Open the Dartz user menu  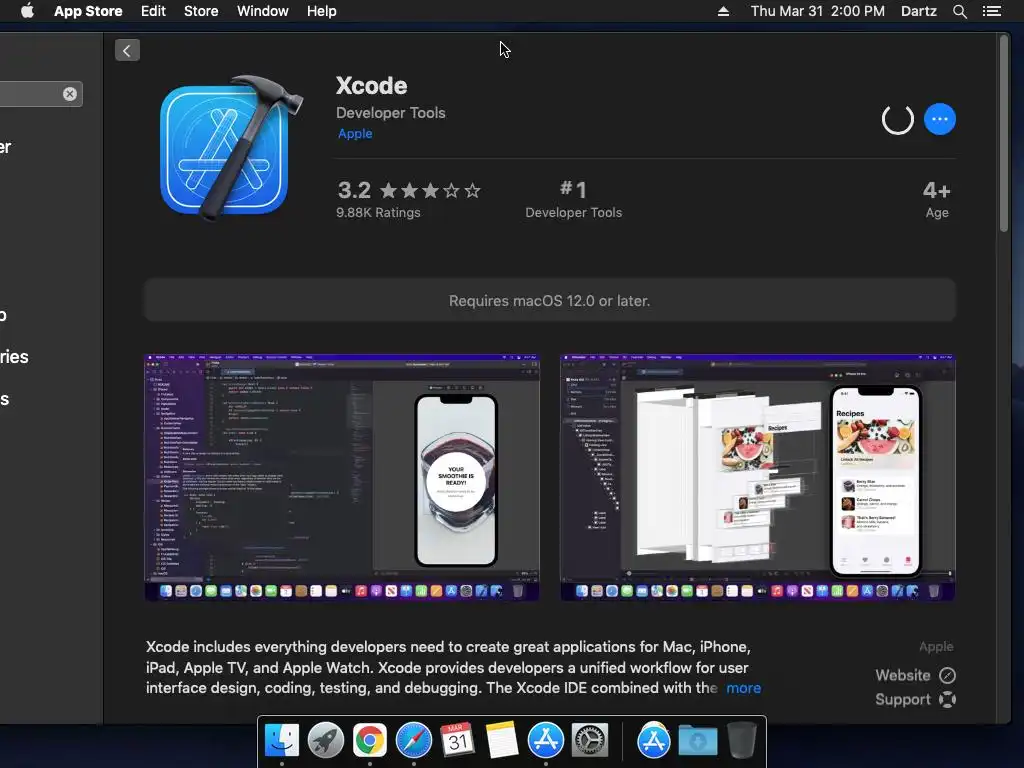pyautogui.click(x=918, y=11)
